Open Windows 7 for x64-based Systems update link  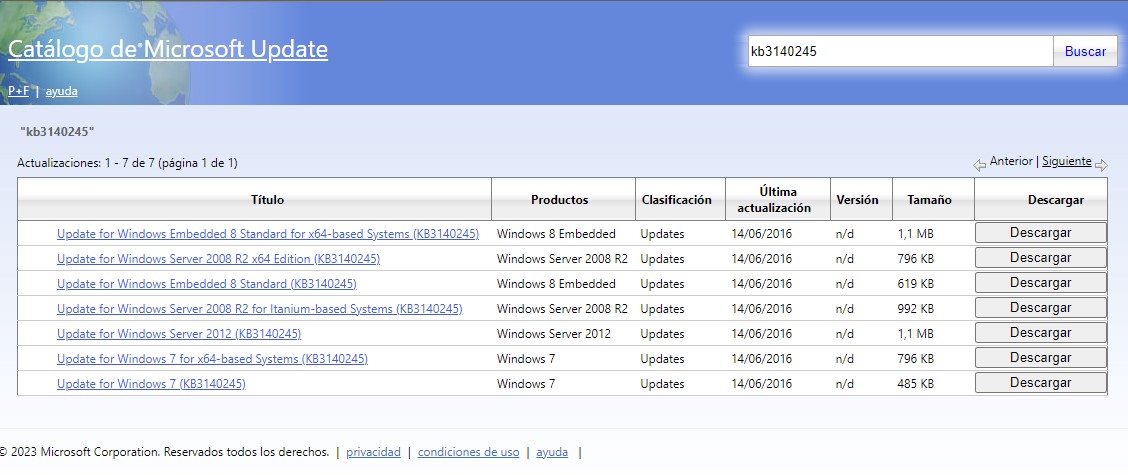point(212,358)
